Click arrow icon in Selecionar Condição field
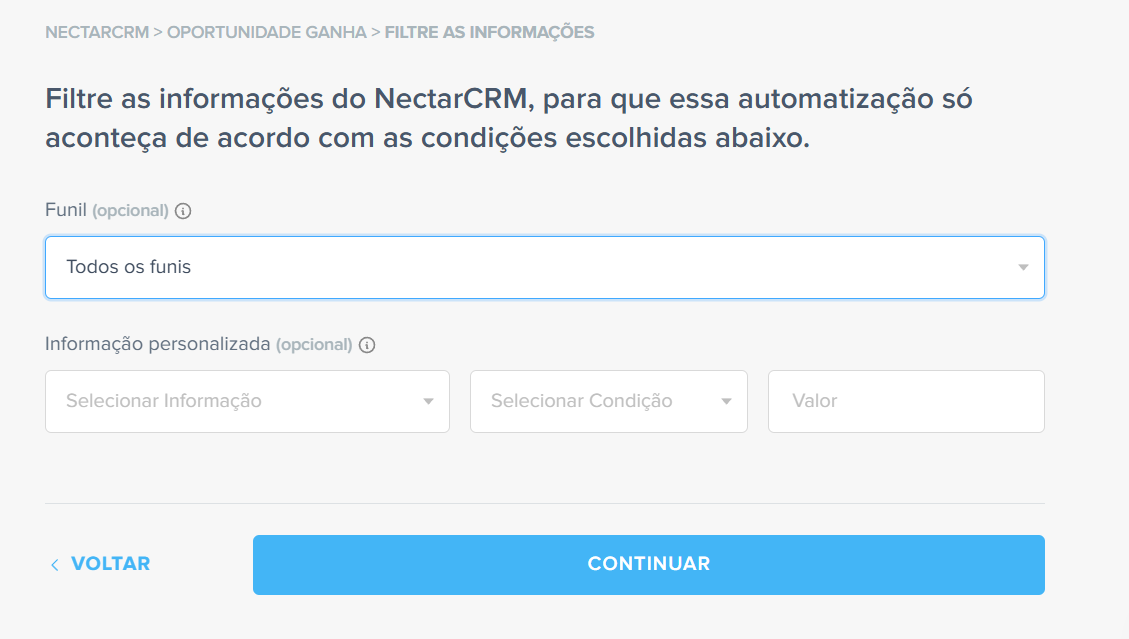 pos(727,401)
